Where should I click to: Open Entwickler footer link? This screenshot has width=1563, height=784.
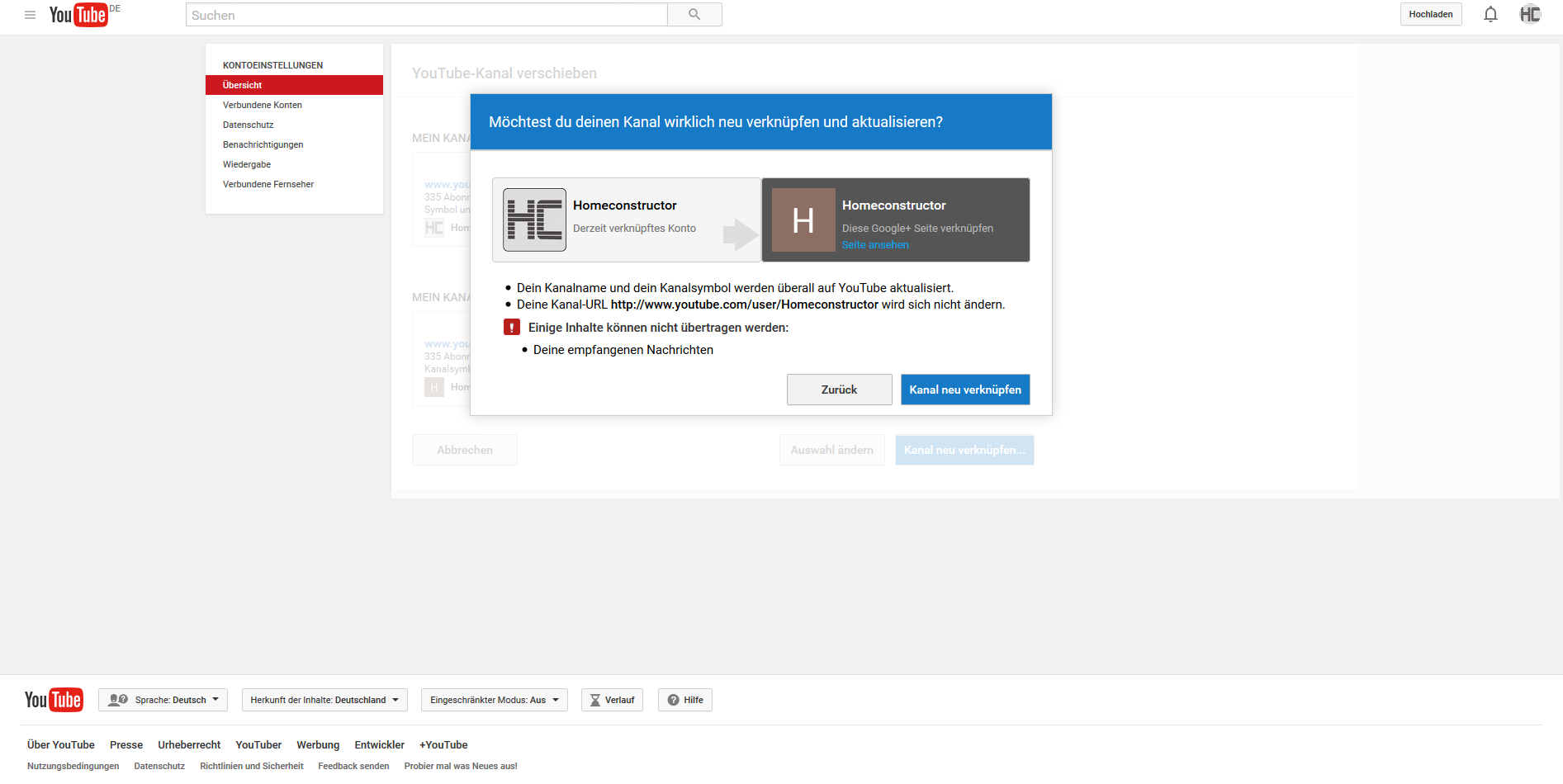[x=380, y=744]
